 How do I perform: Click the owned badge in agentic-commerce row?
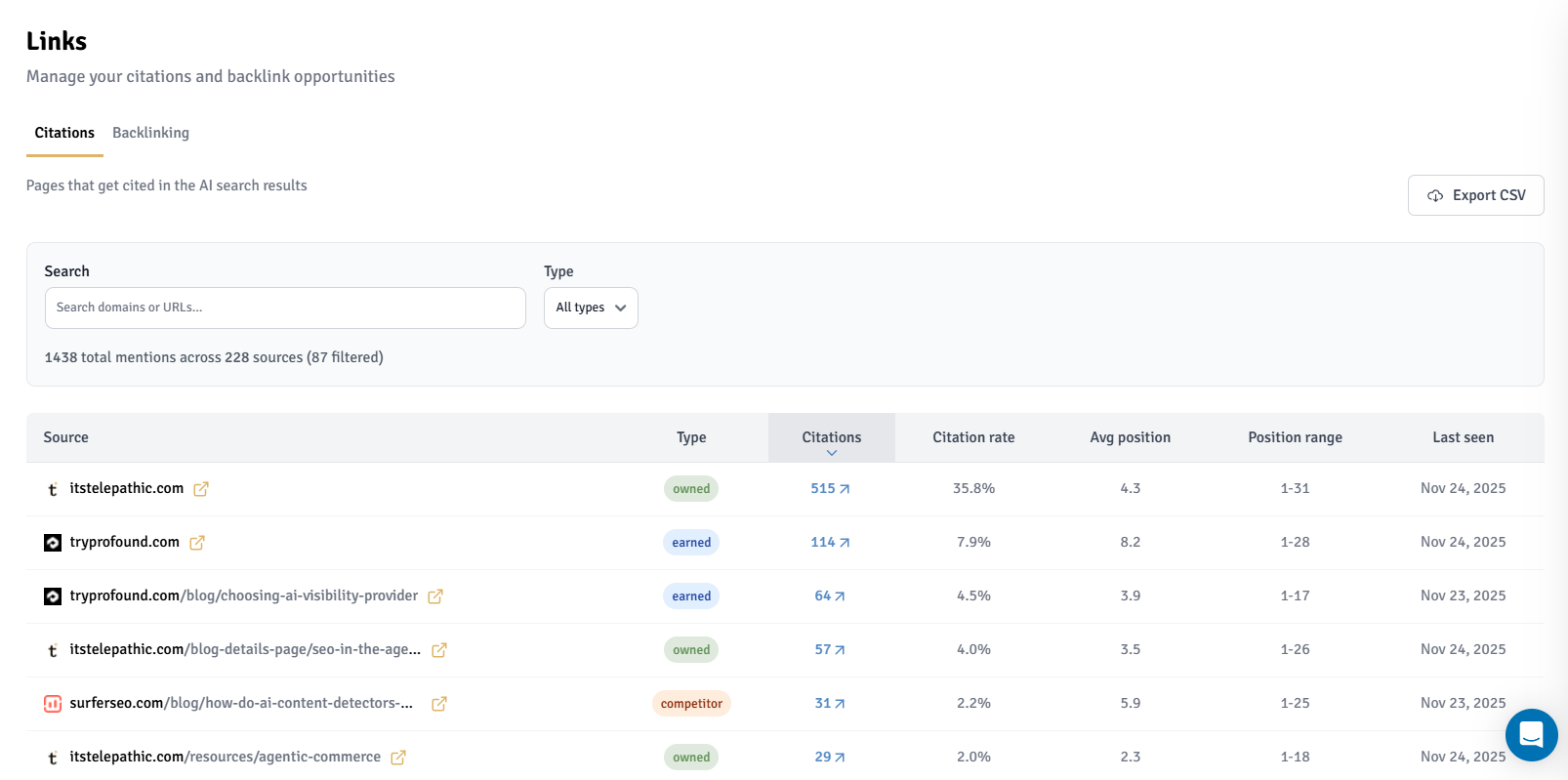[691, 758]
